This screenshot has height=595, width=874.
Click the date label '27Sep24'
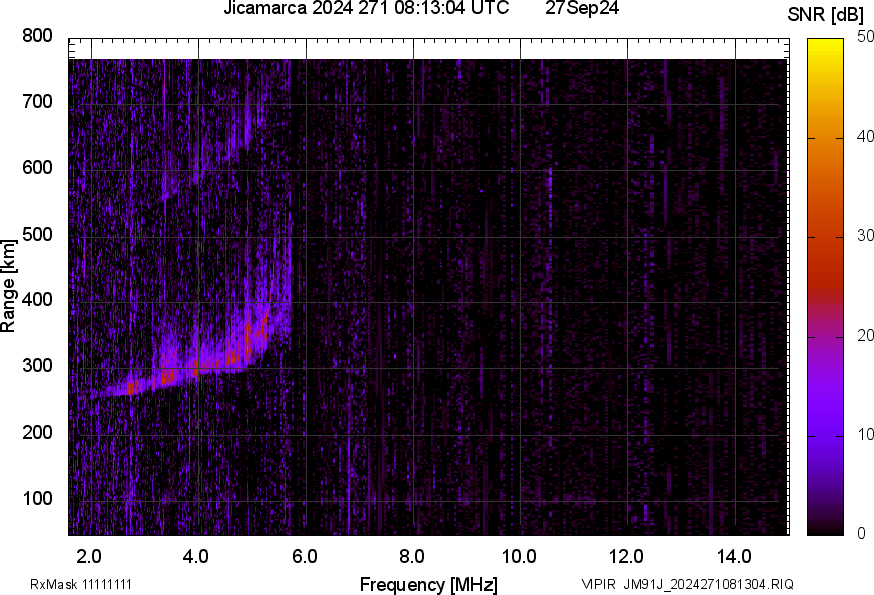pos(583,9)
